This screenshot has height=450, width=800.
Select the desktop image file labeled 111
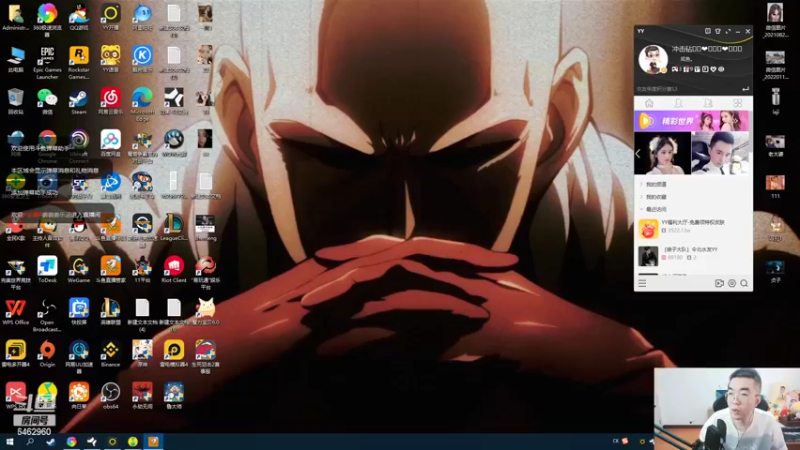(x=775, y=186)
